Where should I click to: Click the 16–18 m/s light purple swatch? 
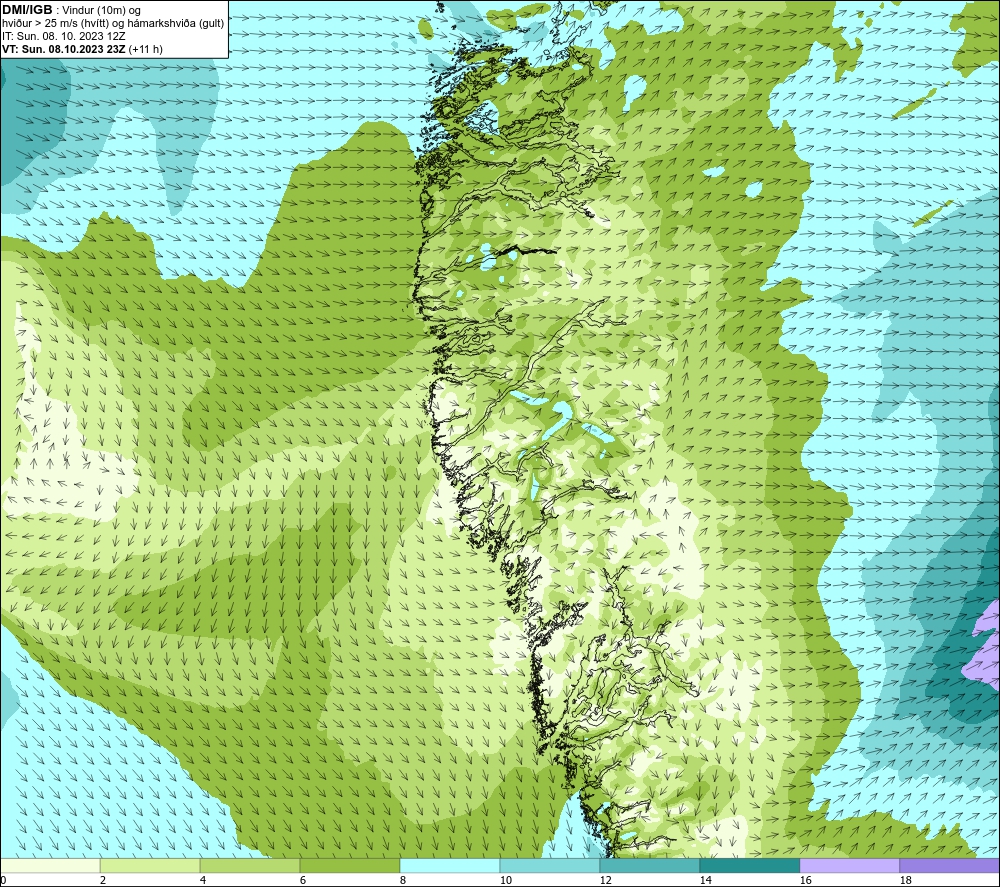pyautogui.click(x=849, y=865)
